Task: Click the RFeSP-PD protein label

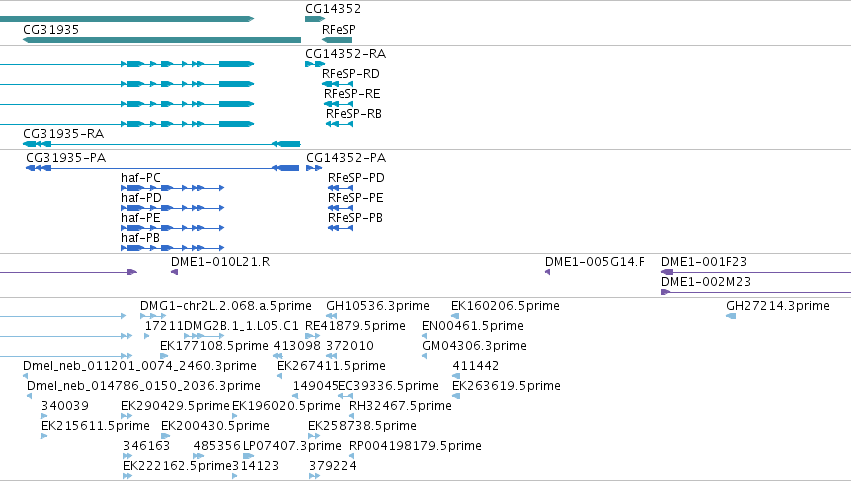Action: click(x=356, y=178)
